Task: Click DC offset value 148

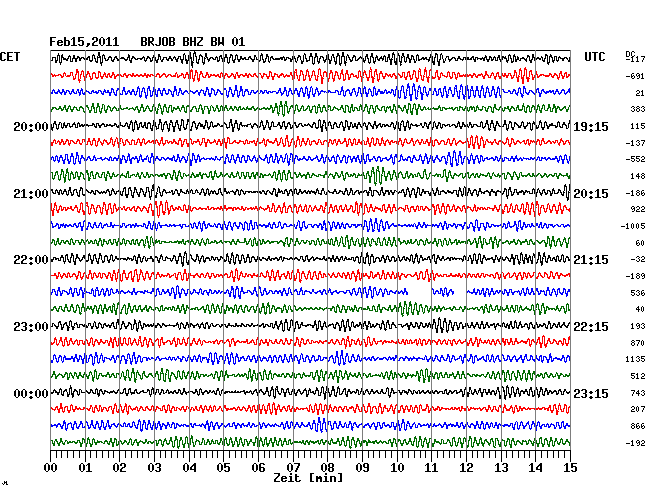Action: point(638,176)
